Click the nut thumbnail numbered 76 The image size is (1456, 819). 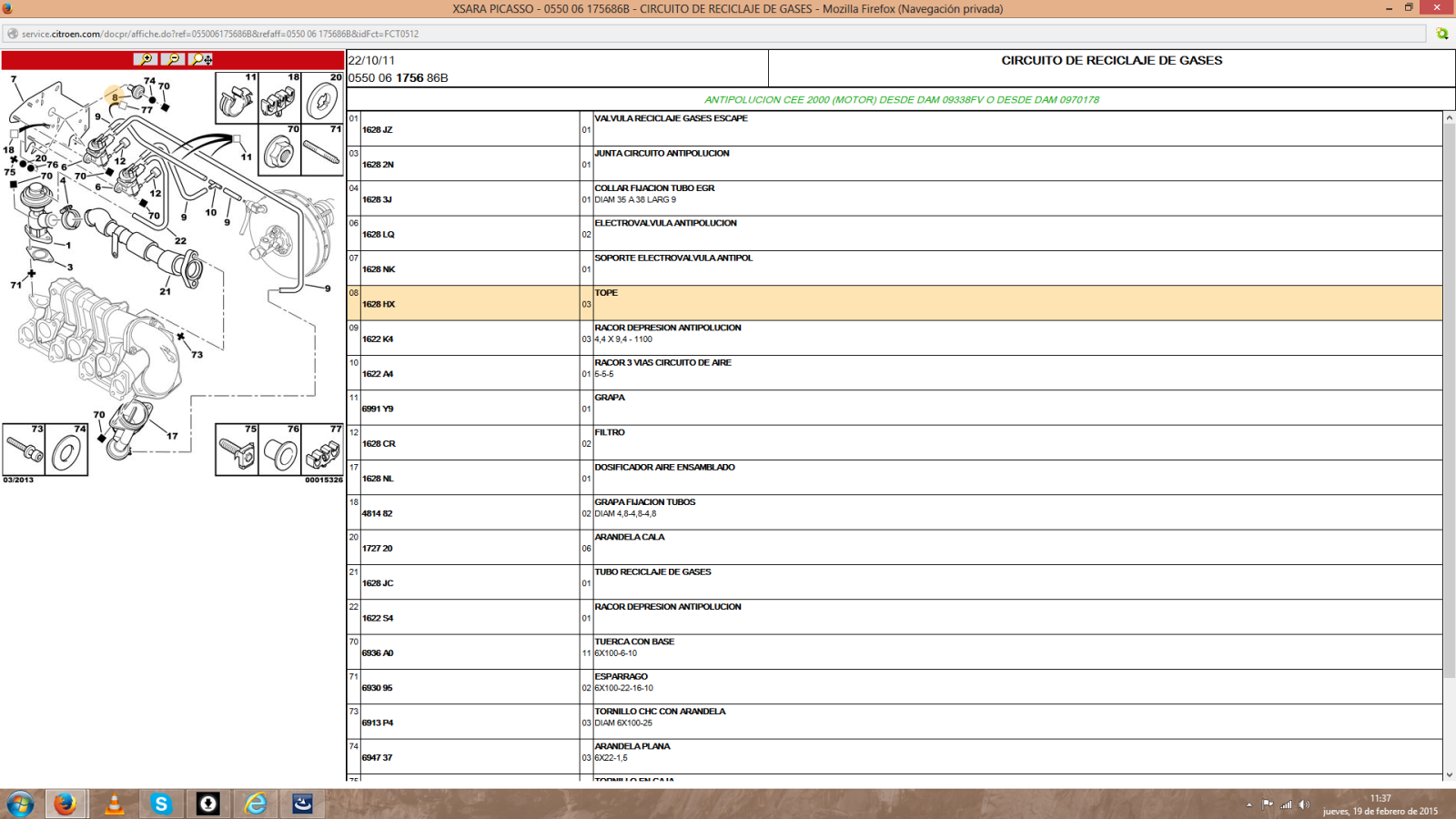pyautogui.click(x=280, y=450)
